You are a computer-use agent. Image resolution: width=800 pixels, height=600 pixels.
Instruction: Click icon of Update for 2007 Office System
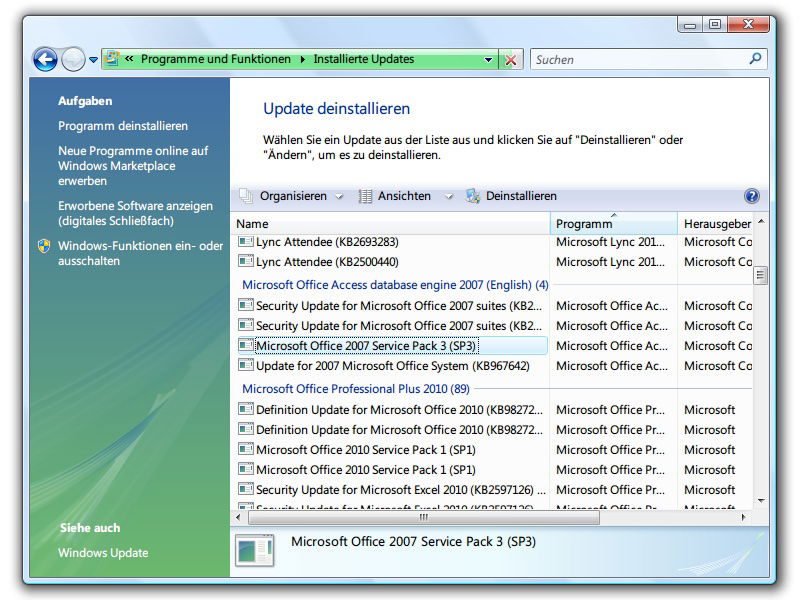(x=246, y=365)
